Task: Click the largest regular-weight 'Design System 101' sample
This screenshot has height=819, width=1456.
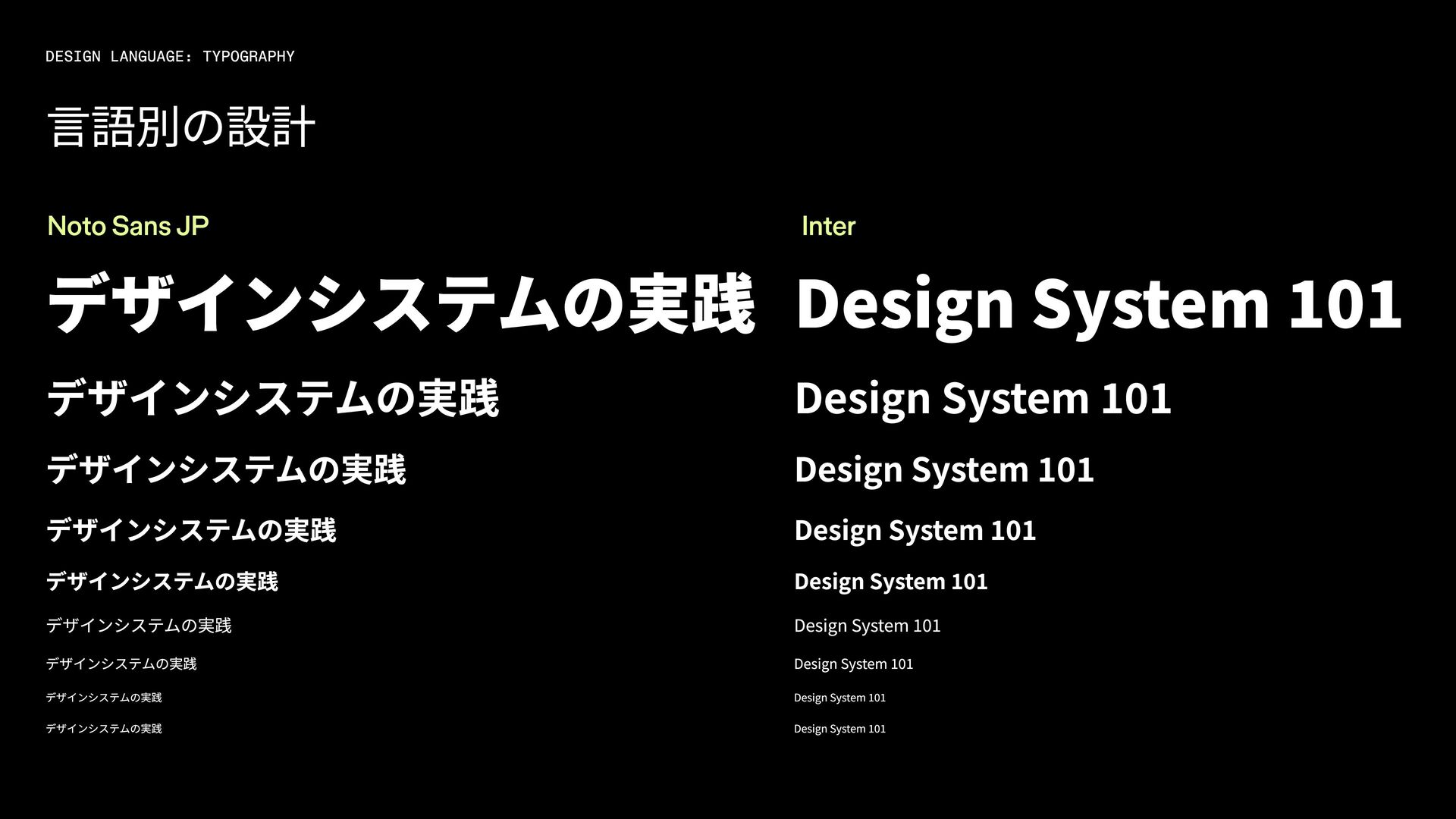Action: click(x=867, y=626)
